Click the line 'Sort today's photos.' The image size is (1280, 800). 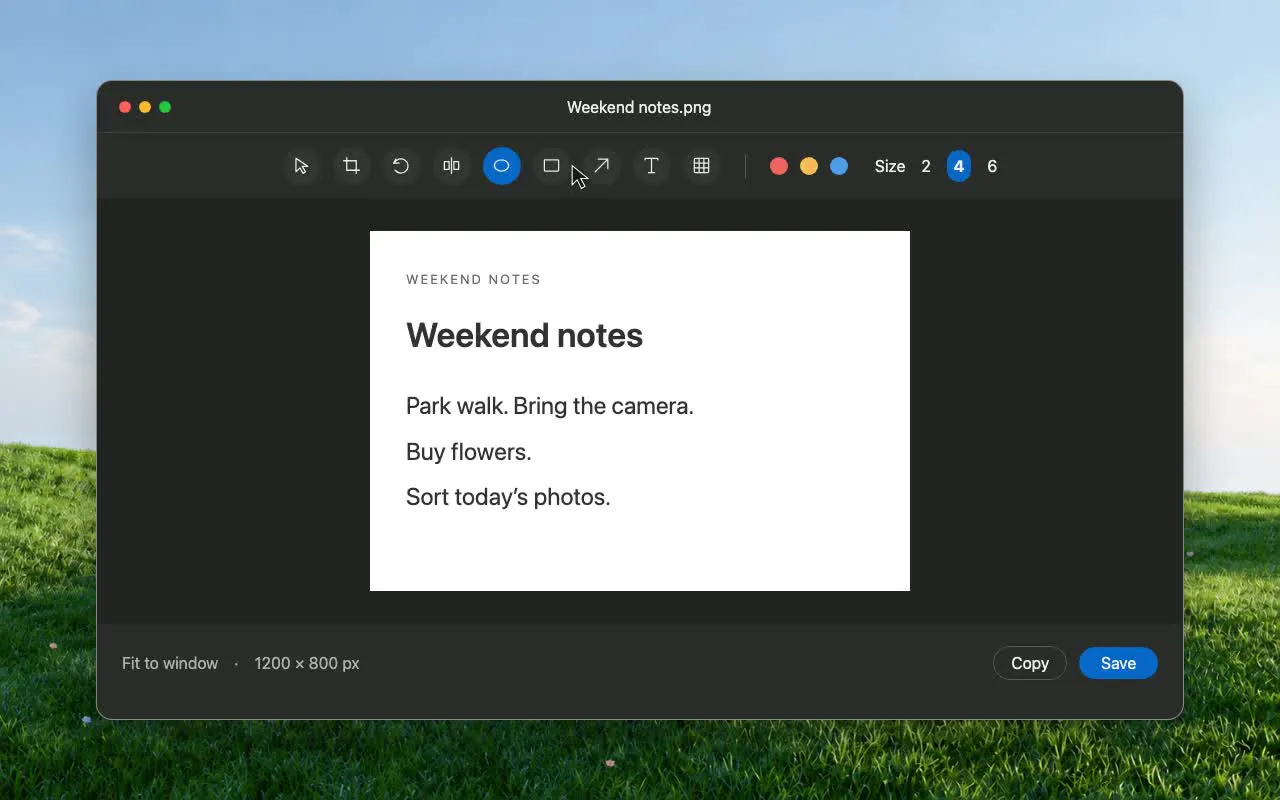[x=508, y=497]
